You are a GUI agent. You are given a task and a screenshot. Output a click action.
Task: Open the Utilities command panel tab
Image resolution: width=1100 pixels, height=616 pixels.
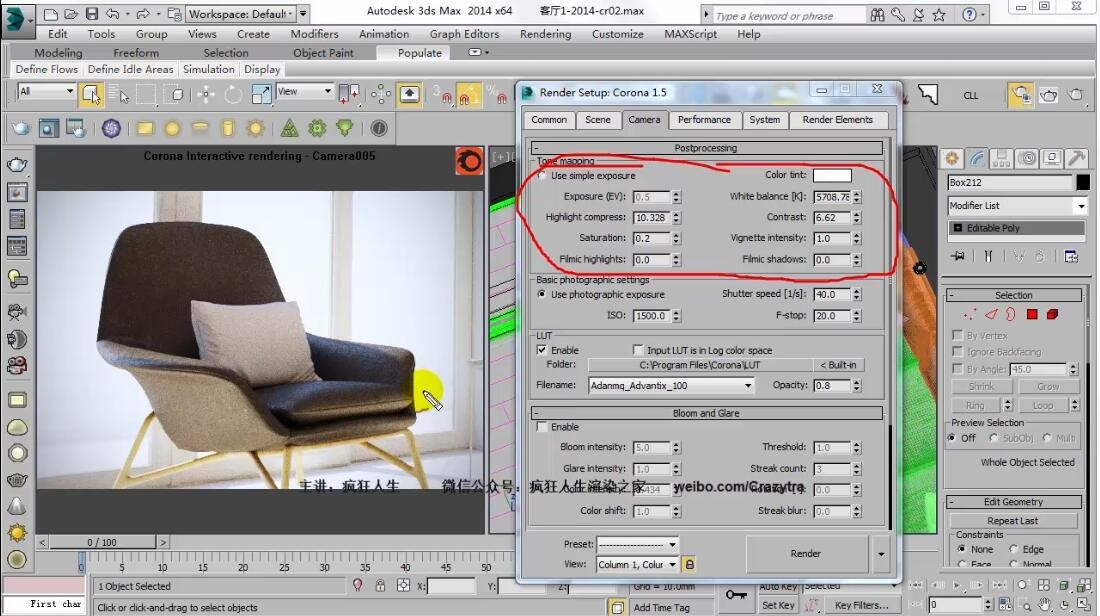[x=1076, y=159]
